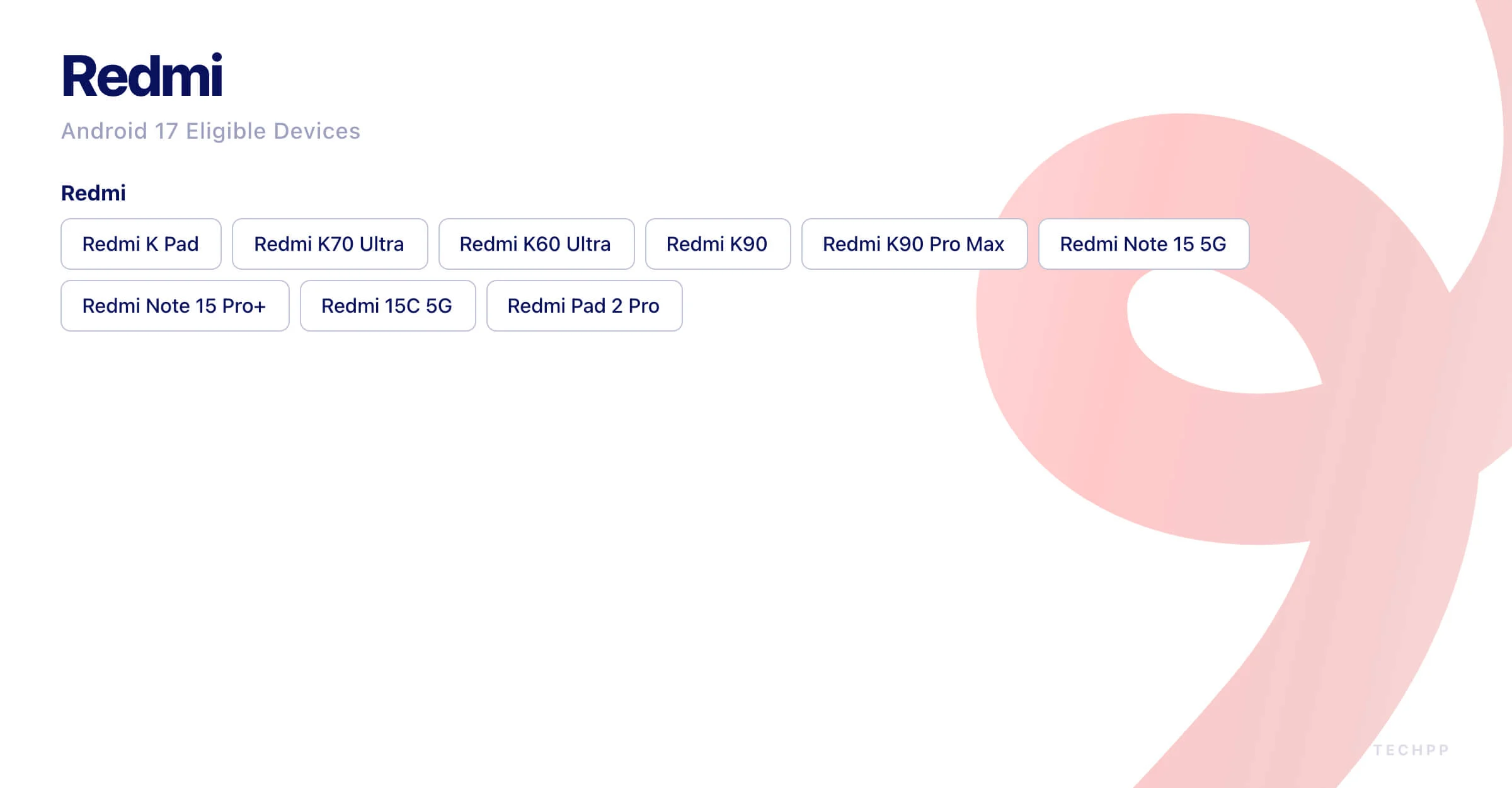Click the chip between K90 and Note 15 5G

coord(913,244)
